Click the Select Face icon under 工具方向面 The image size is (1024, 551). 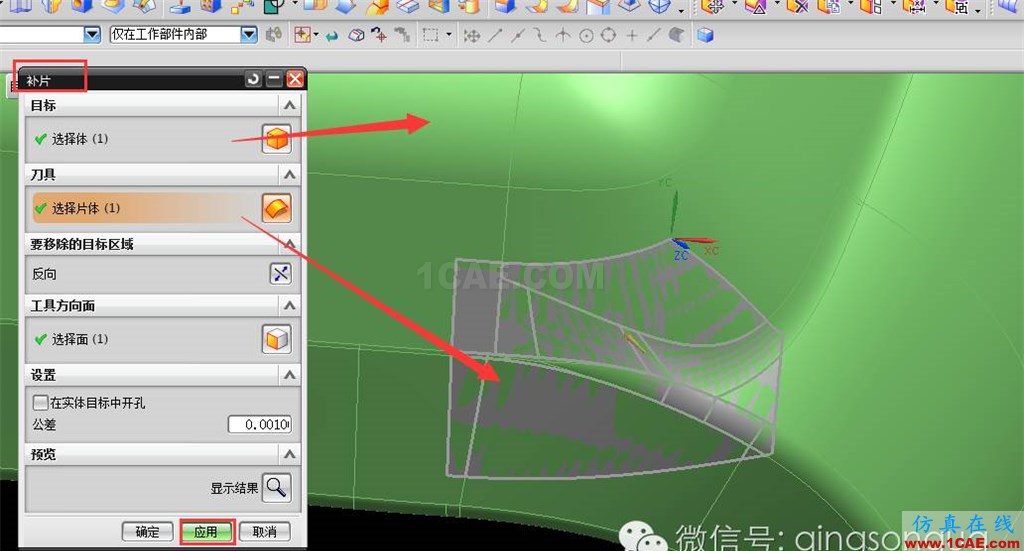click(276, 339)
